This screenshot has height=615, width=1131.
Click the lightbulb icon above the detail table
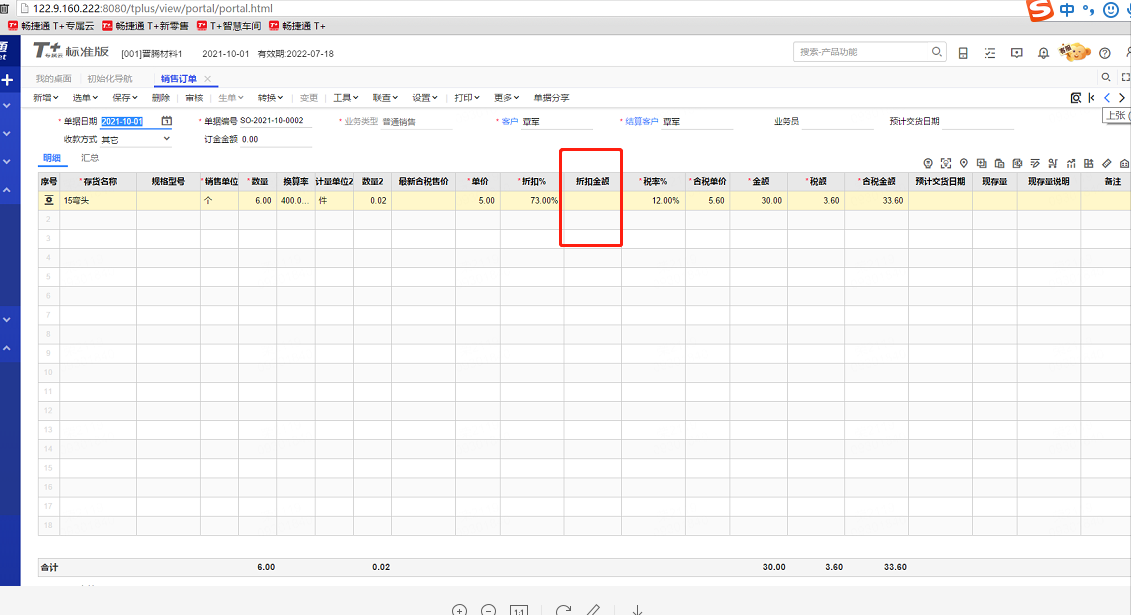point(928,164)
